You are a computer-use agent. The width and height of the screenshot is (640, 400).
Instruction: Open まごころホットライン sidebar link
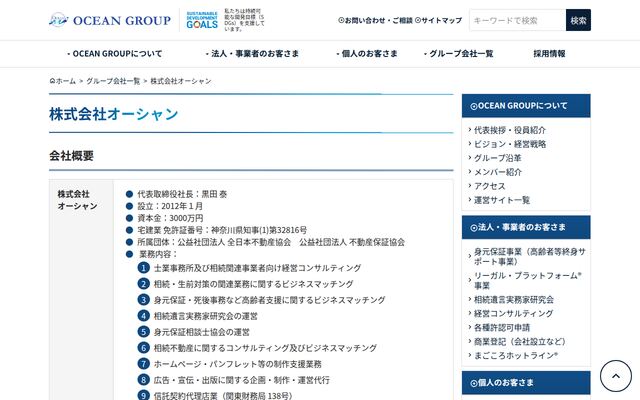coord(516,355)
